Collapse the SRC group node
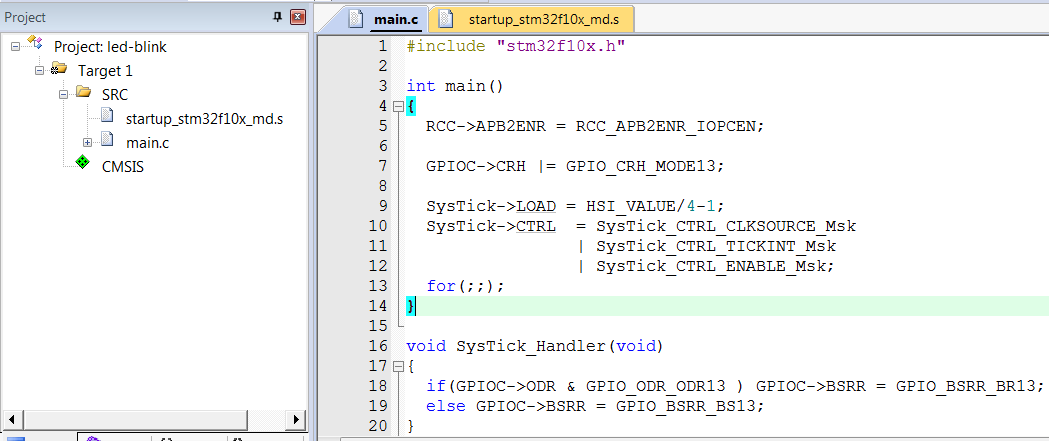Viewport: 1049px width, 441px height. [x=64, y=94]
